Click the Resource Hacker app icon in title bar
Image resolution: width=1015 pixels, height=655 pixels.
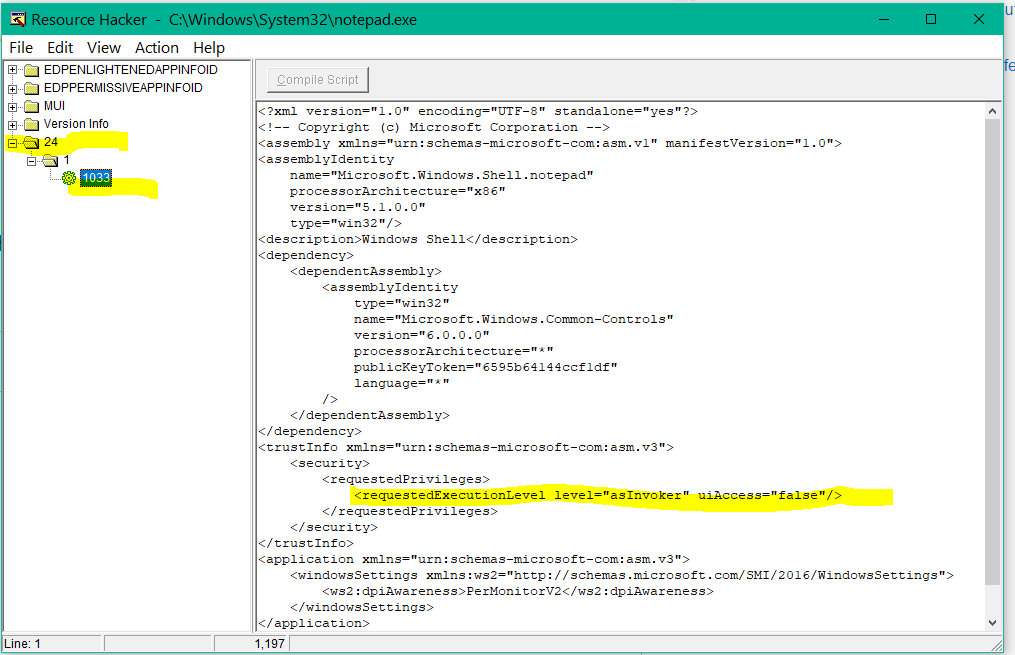pyautogui.click(x=17, y=19)
